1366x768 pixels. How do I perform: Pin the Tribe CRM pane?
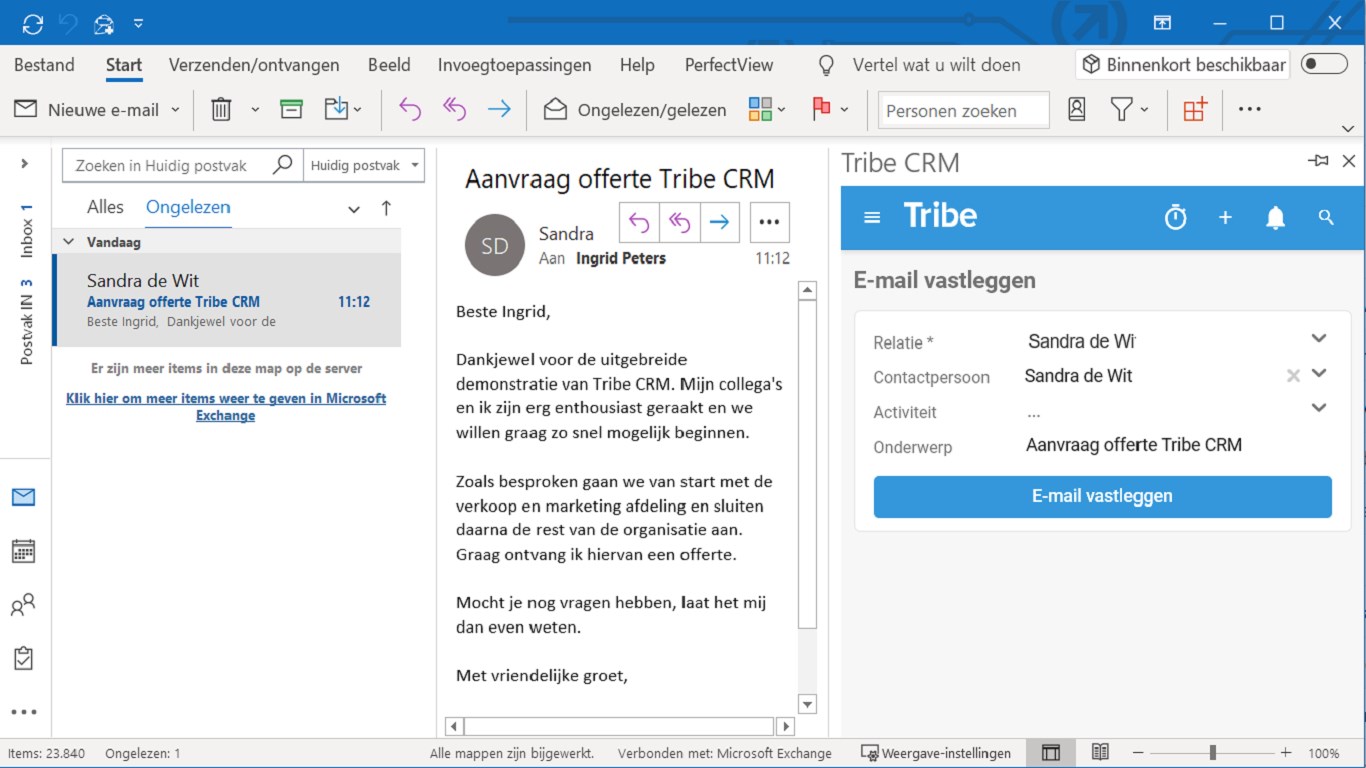click(x=1318, y=161)
